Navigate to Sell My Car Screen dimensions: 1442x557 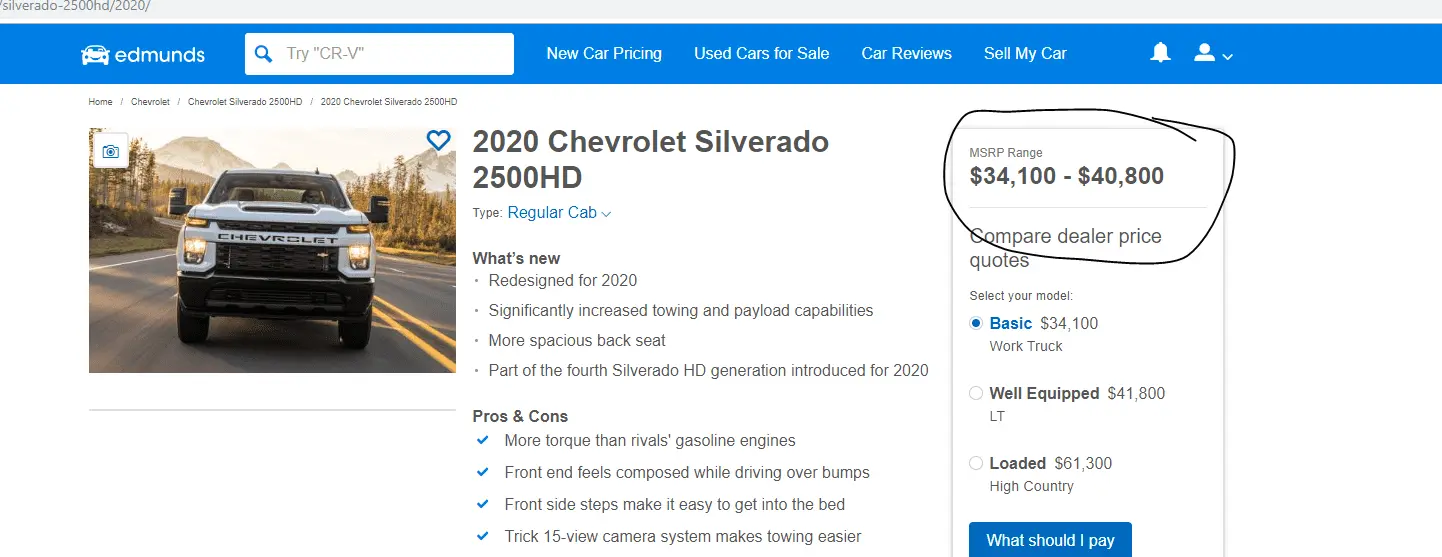[x=1025, y=54]
